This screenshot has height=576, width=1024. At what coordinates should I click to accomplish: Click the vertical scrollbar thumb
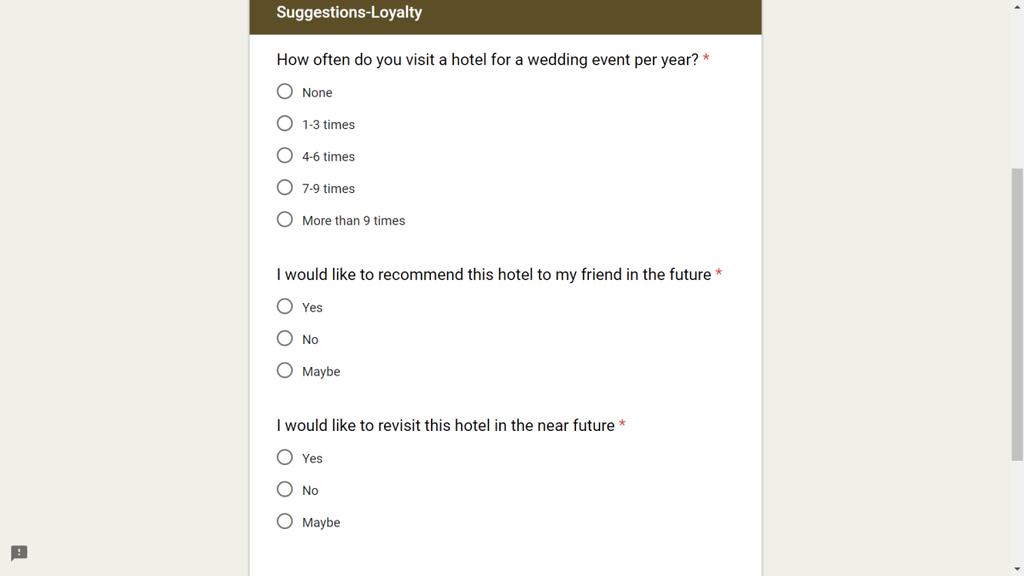1017,315
